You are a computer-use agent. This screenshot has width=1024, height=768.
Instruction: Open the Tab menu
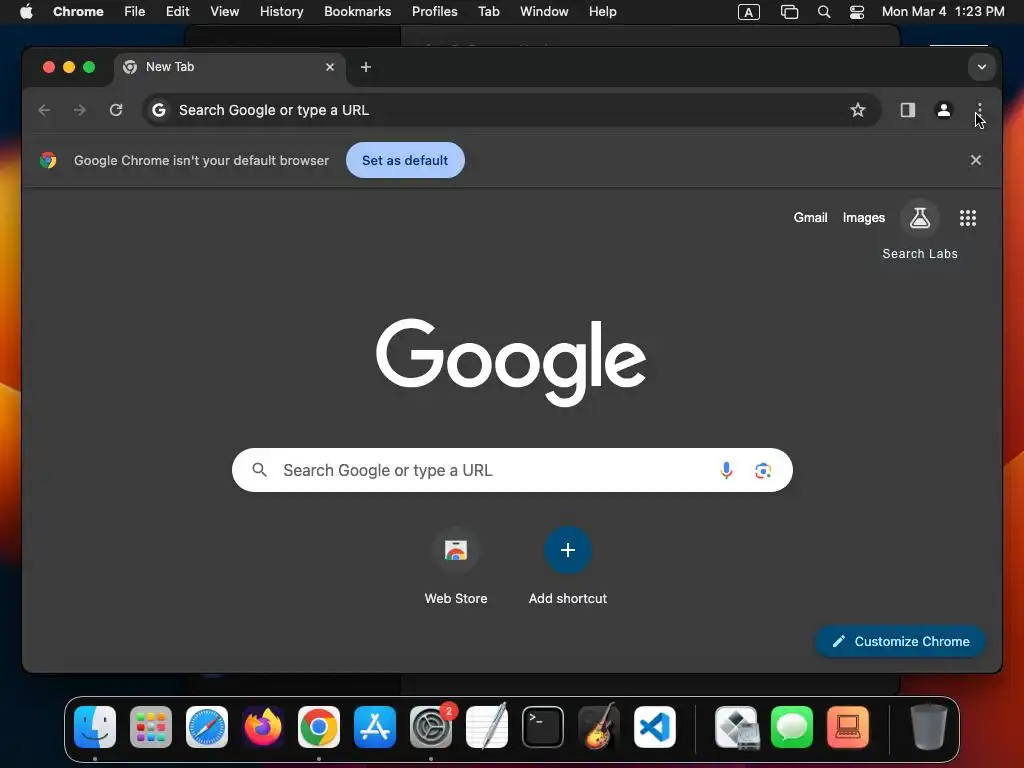(x=488, y=12)
